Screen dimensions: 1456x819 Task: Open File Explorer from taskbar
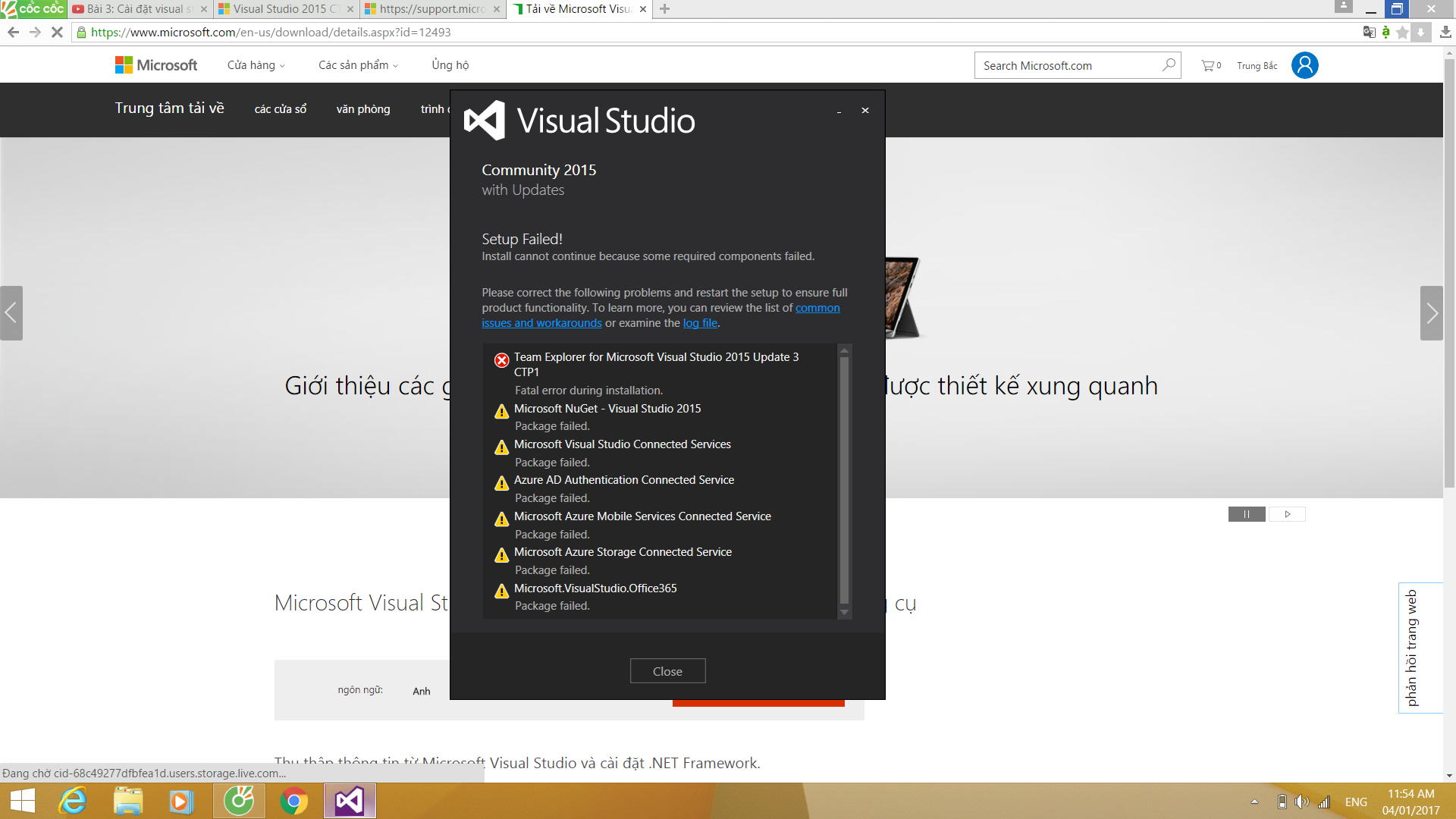pos(127,802)
